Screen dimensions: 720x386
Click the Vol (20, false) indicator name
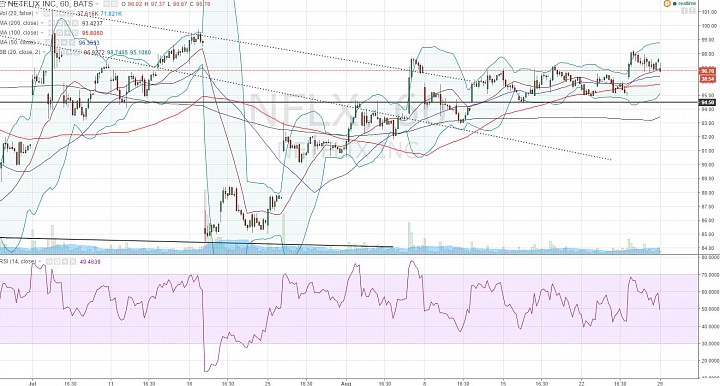[x=17, y=13]
